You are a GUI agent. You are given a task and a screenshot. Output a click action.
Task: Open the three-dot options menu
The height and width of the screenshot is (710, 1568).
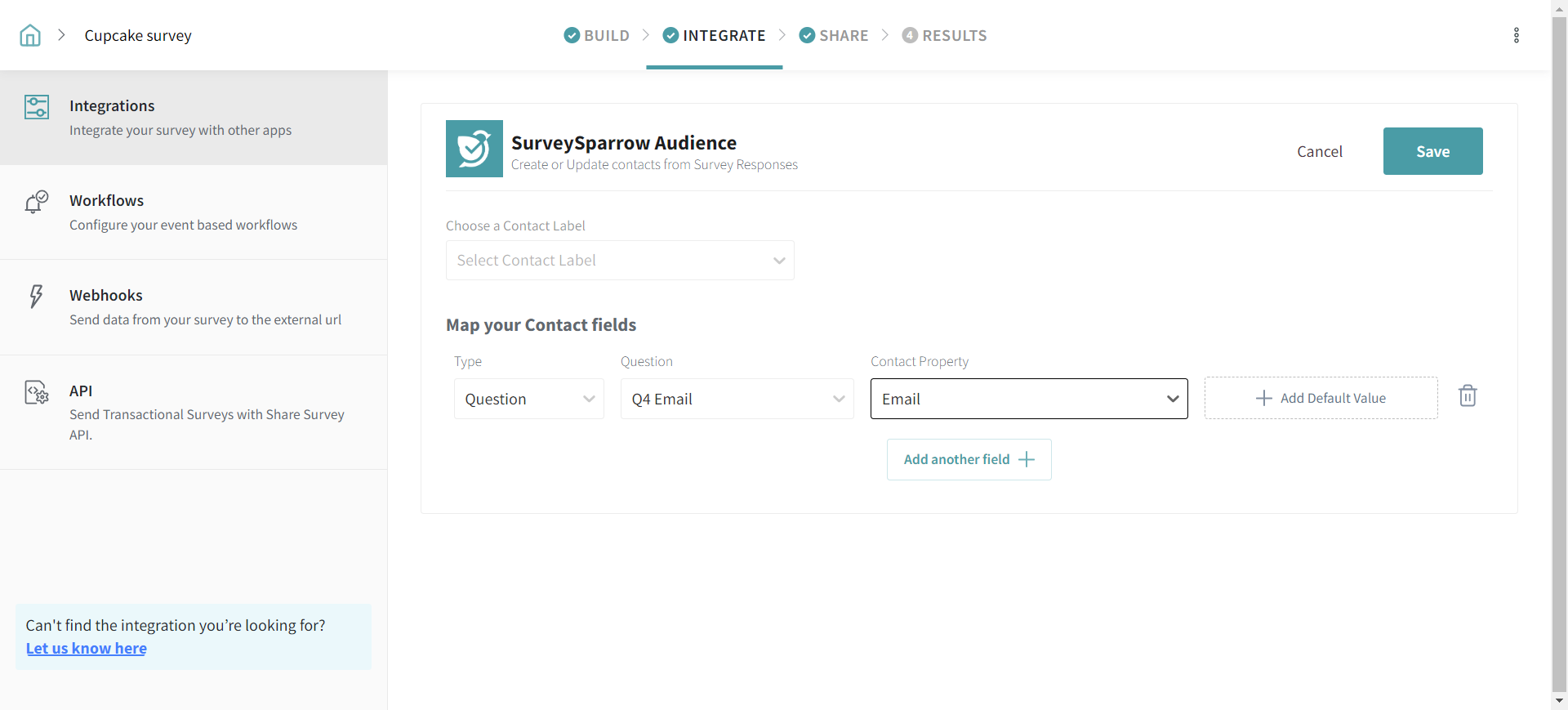pyautogui.click(x=1516, y=35)
